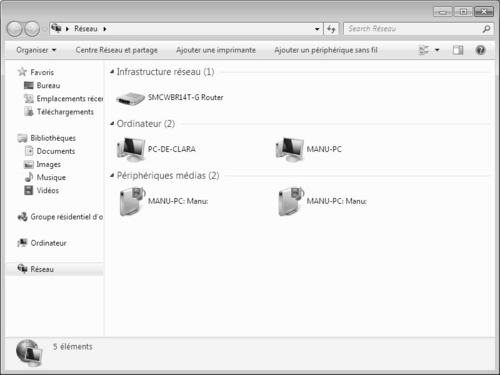
Task: Click the Téléchargements folder icon
Action: (x=29, y=111)
